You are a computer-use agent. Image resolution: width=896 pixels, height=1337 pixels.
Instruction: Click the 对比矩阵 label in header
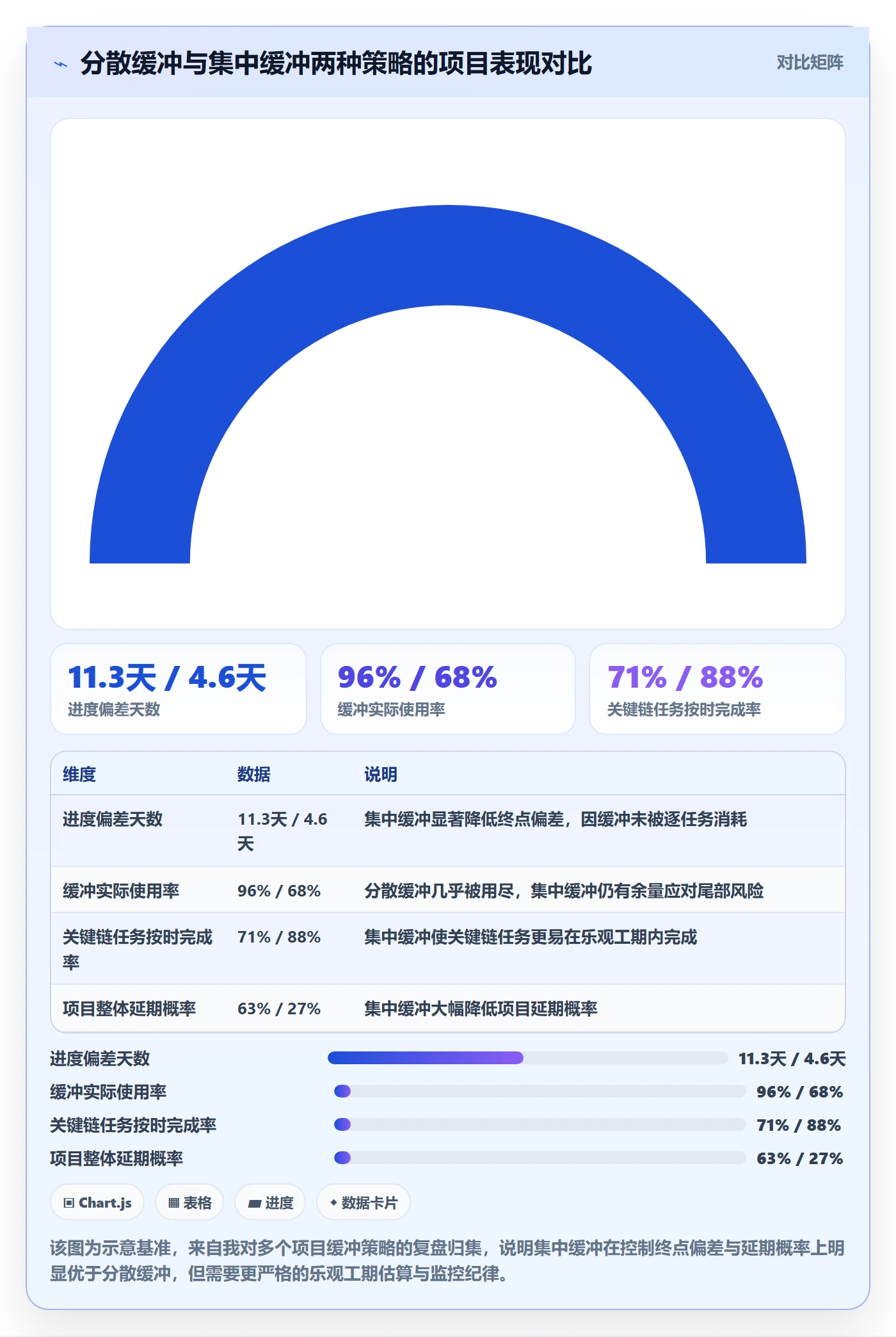pos(810,63)
